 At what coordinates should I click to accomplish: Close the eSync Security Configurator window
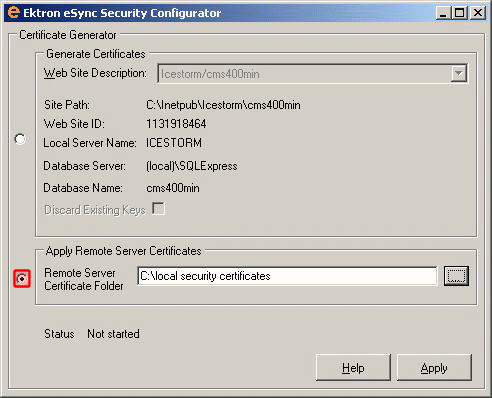click(478, 13)
